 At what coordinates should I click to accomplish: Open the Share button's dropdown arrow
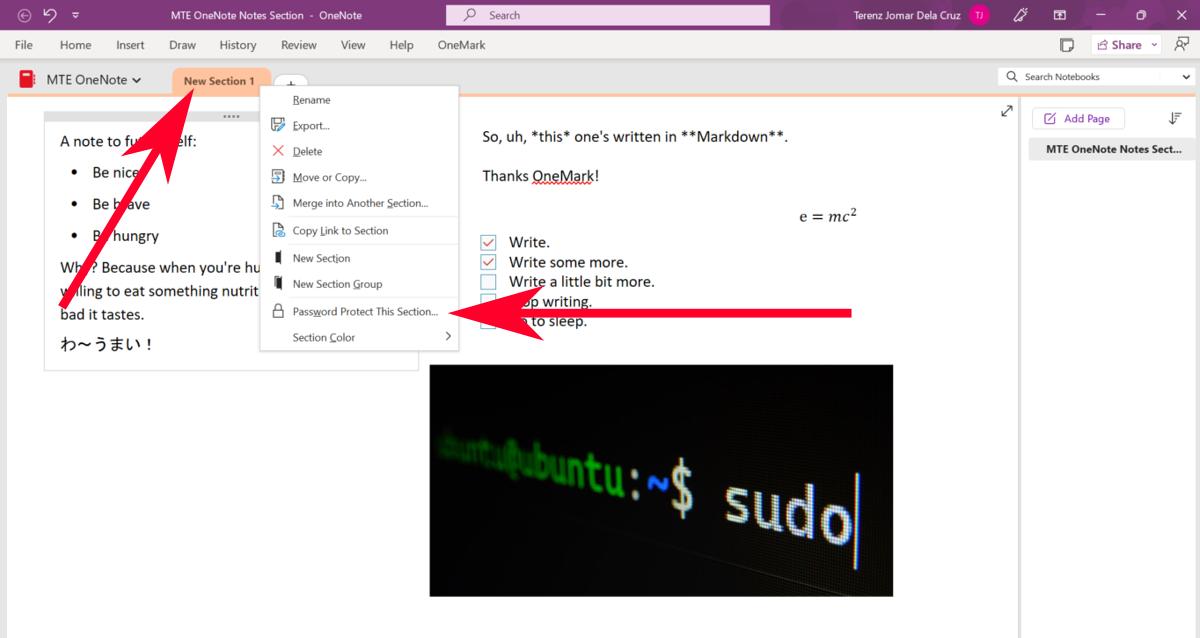point(1154,44)
